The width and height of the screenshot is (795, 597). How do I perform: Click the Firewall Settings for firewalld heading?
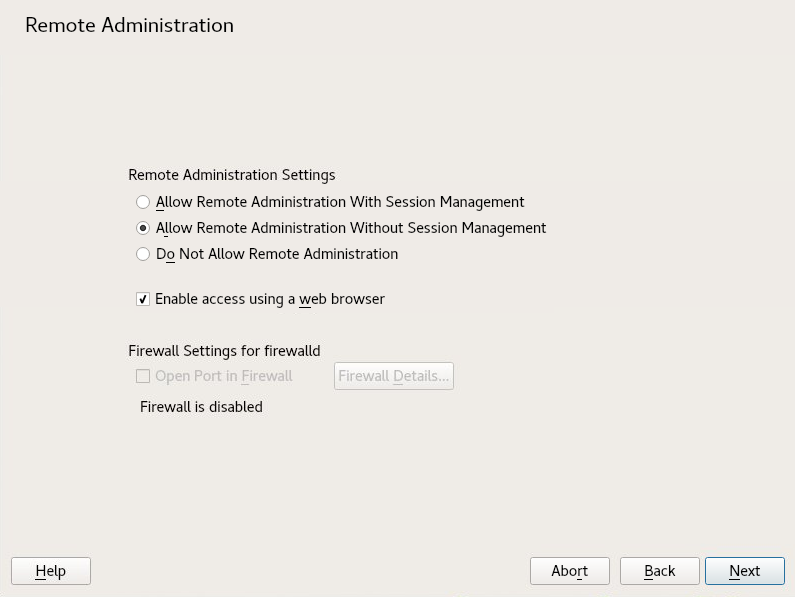(x=224, y=350)
